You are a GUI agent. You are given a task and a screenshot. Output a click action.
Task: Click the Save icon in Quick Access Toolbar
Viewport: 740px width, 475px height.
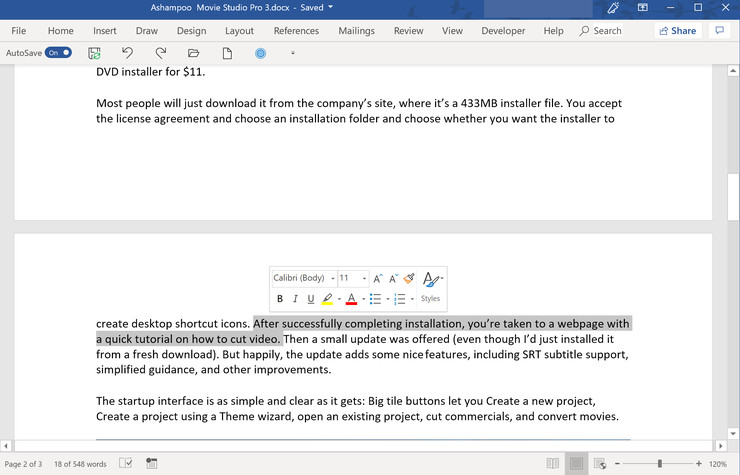(94, 53)
